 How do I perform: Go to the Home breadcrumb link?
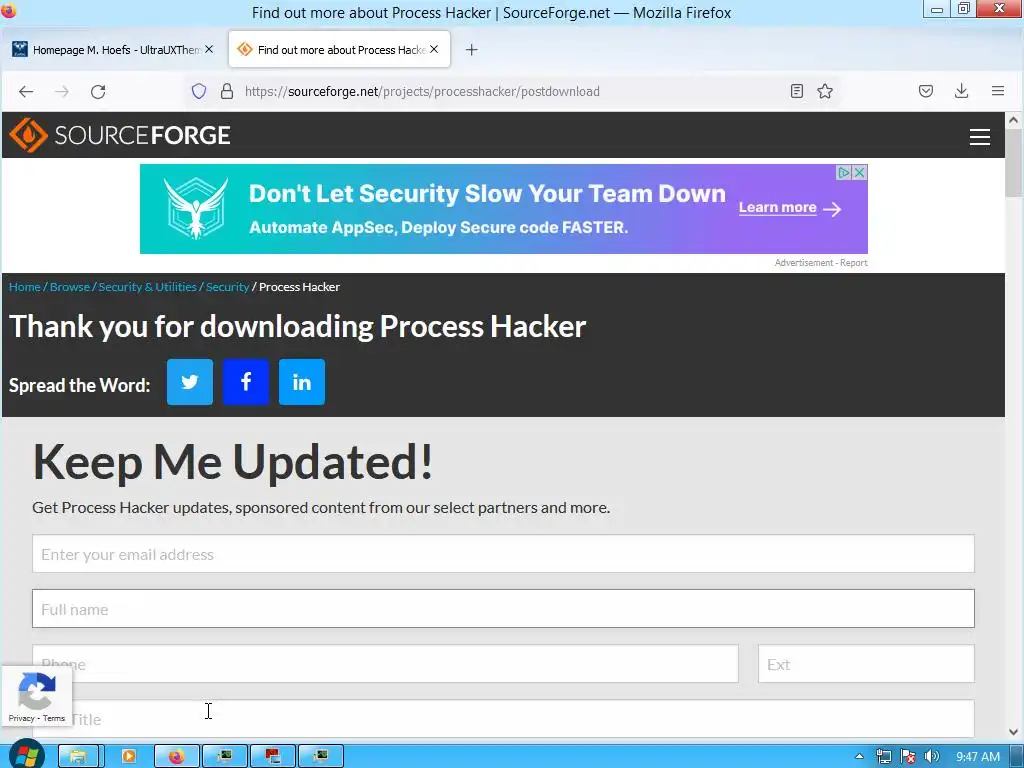pyautogui.click(x=25, y=287)
